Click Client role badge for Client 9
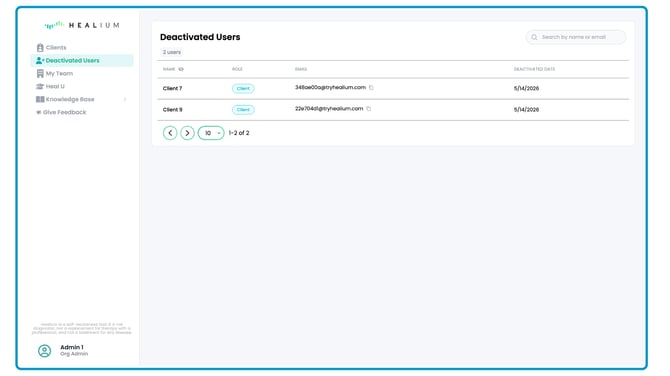Image resolution: width=670 pixels, height=376 pixels. [243, 110]
